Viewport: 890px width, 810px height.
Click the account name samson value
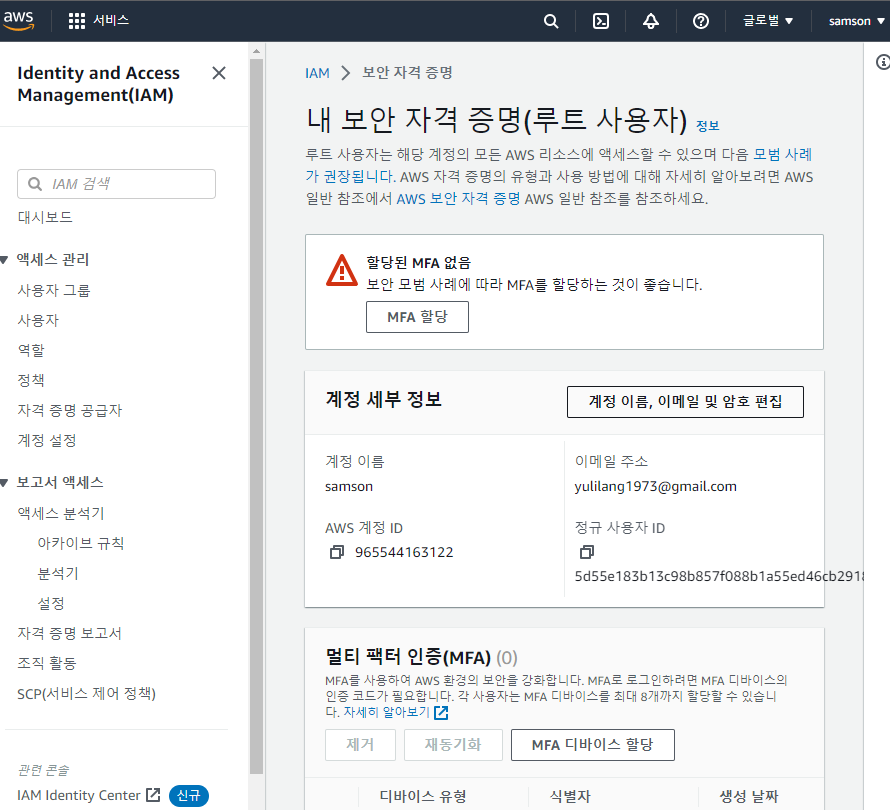coord(349,486)
